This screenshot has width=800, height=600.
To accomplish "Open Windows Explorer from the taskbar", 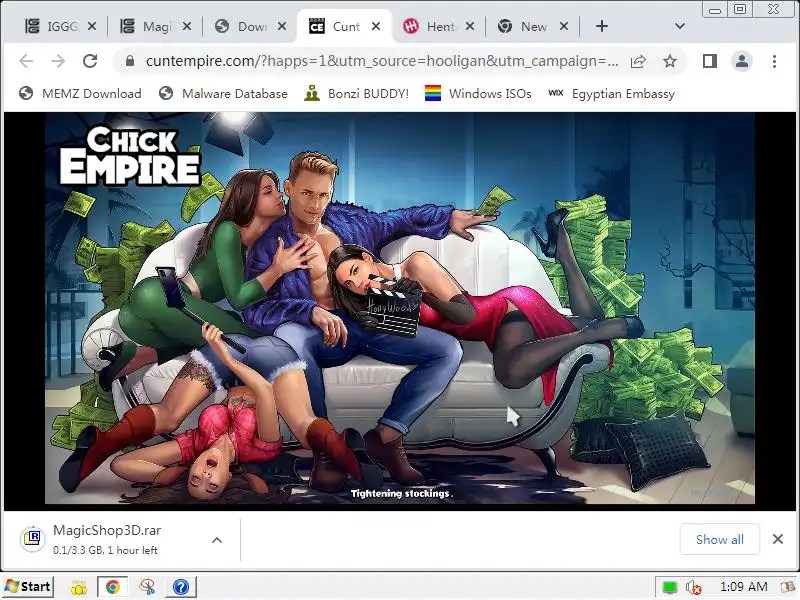I will click(79, 588).
